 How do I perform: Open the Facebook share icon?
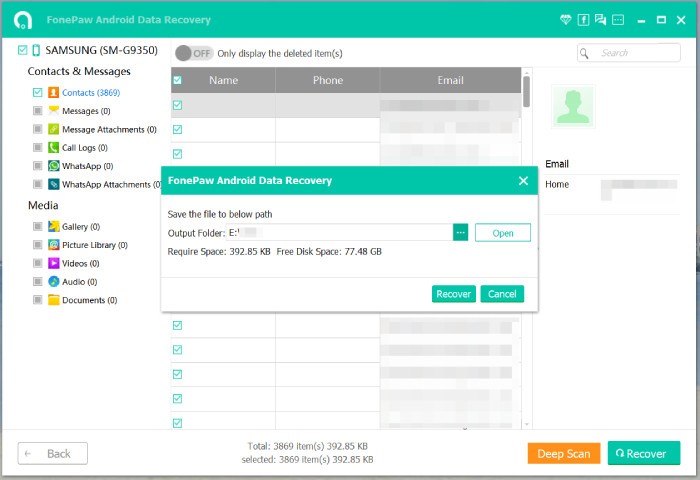(x=584, y=19)
